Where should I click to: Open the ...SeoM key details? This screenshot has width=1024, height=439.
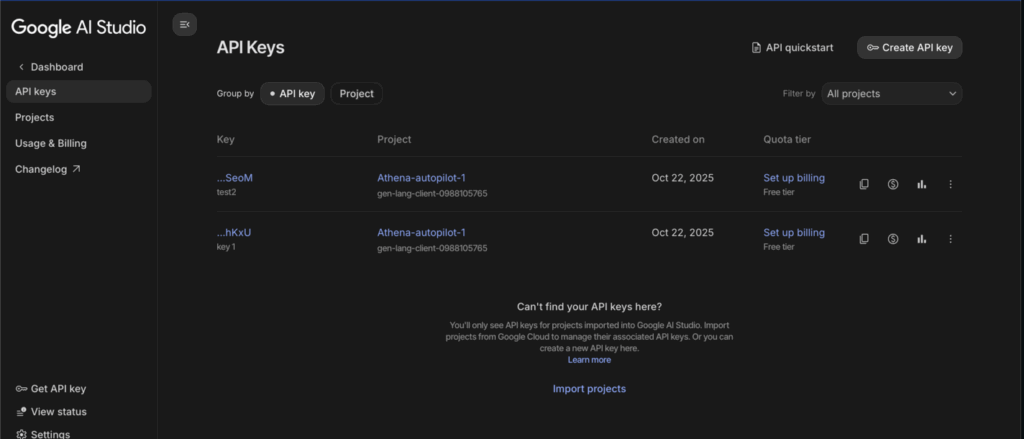point(235,178)
